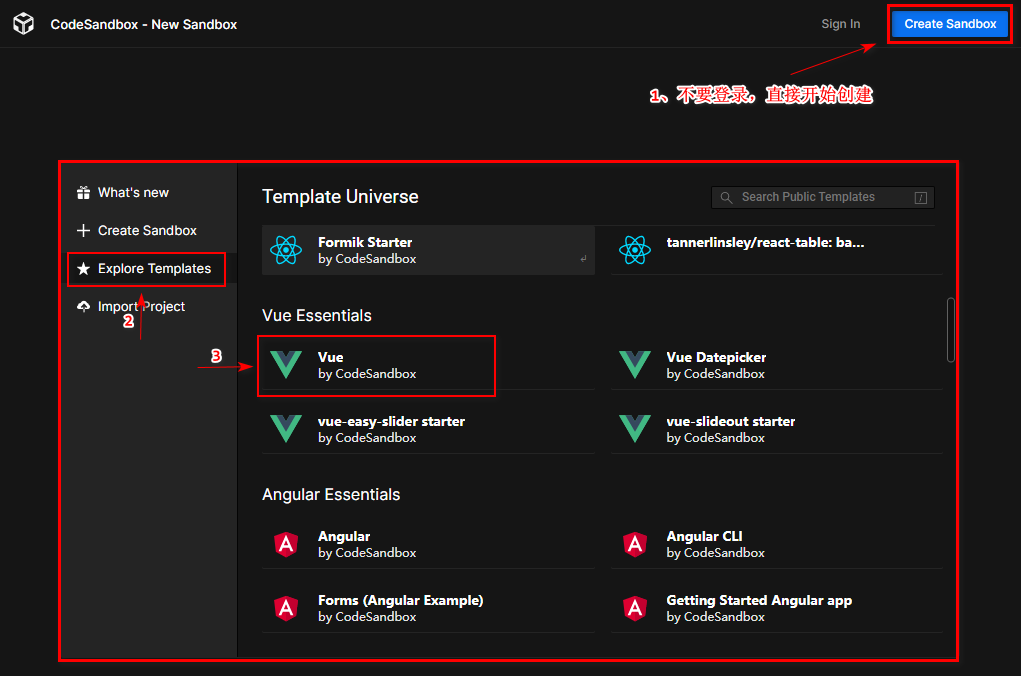Open the tannerlinsley/react-table template title
1021x676 pixels.
click(x=765, y=242)
